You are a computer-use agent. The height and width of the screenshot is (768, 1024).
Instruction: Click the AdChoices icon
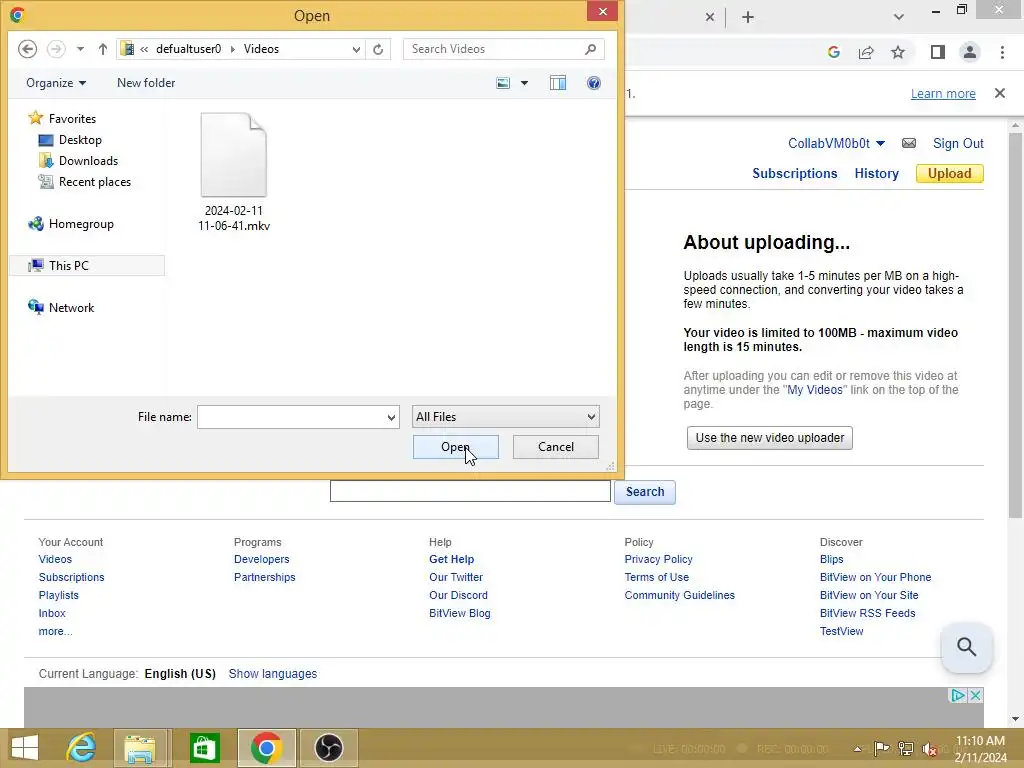tap(957, 696)
